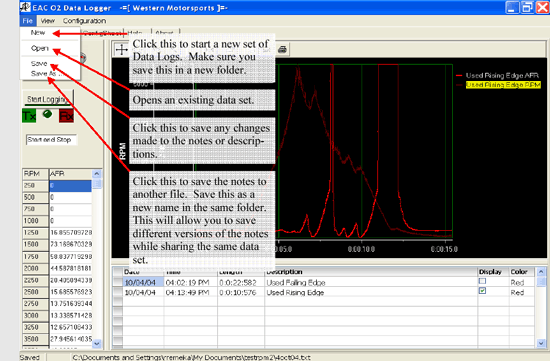
Task: Uncheck display for Used Rising Edge row
Action: [x=482, y=291]
